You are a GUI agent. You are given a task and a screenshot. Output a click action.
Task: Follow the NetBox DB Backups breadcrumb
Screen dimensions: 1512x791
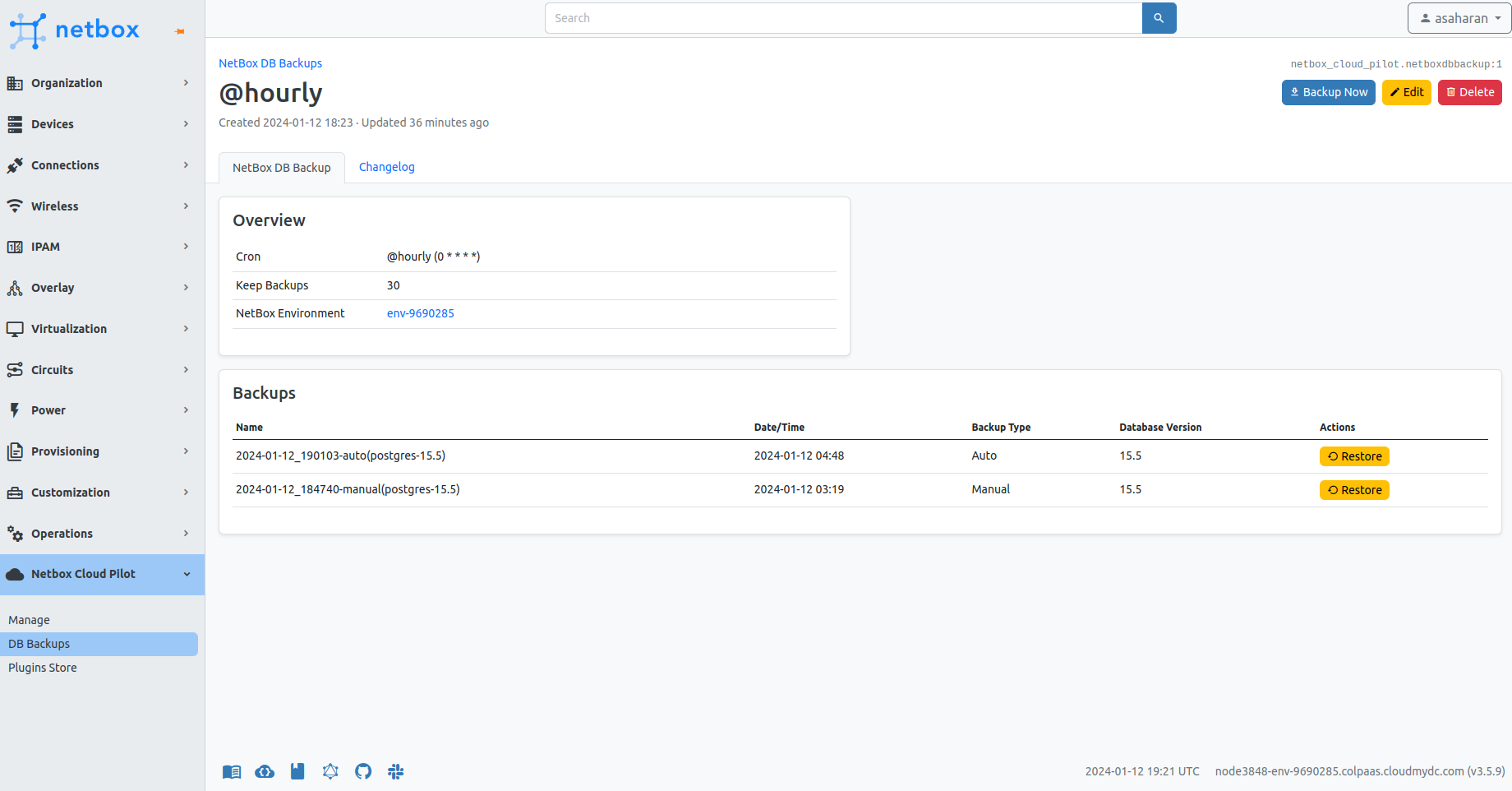(x=270, y=63)
